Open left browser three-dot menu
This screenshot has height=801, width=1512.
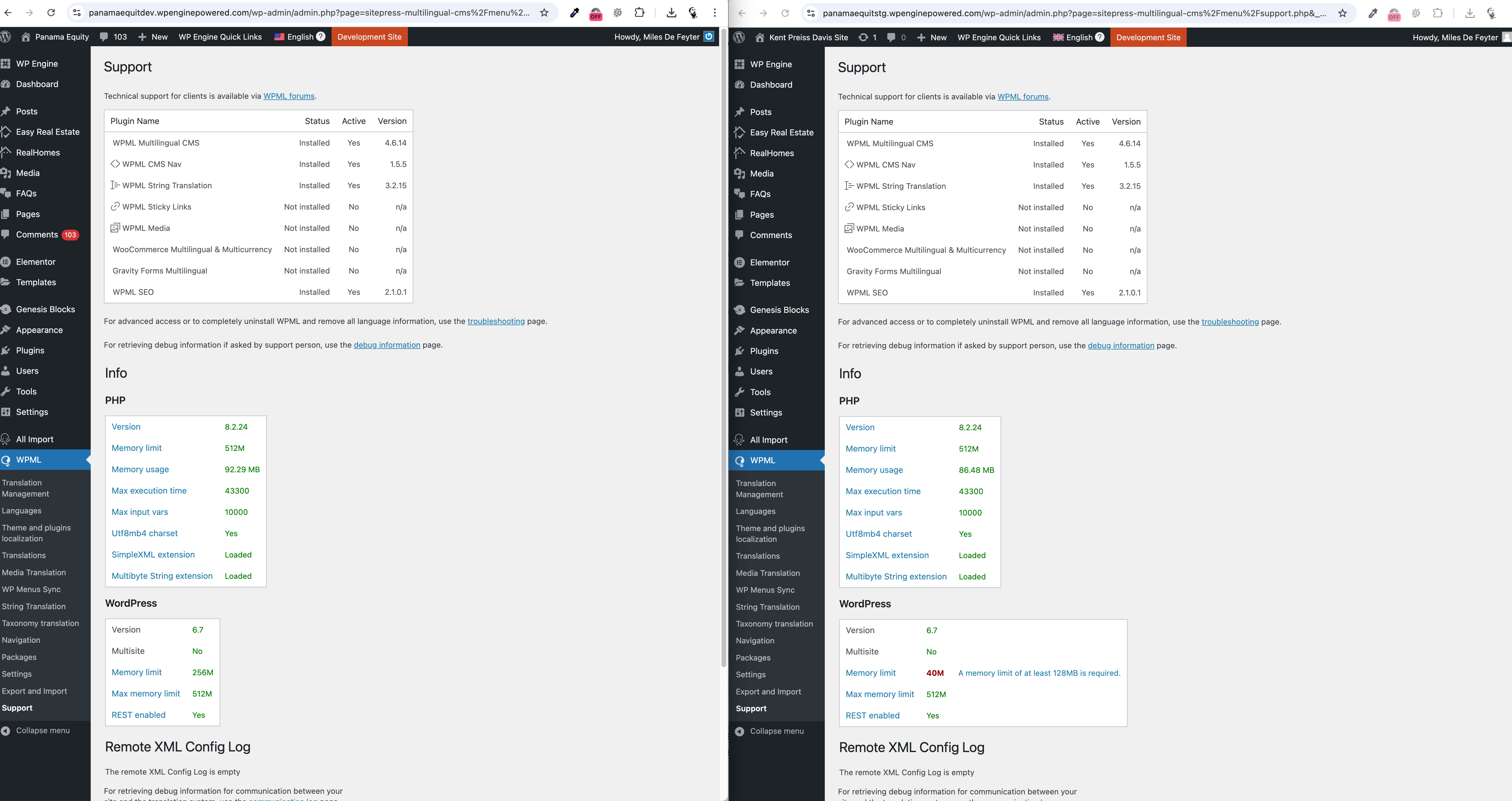point(714,12)
